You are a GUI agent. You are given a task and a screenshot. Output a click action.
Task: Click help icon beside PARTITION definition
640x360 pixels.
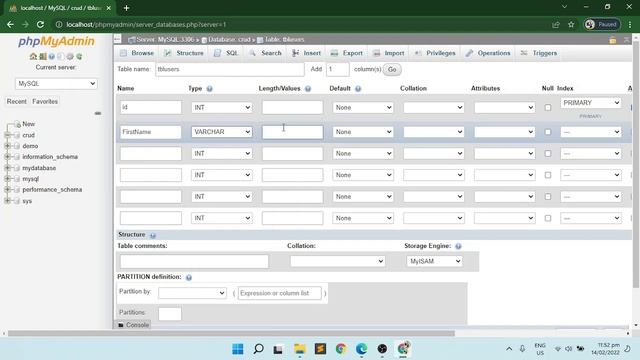coord(189,277)
